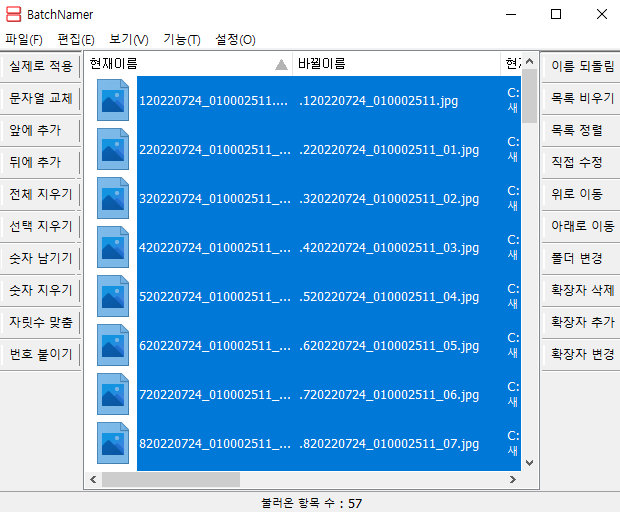Click the 이름 되돌림 button
Screen dimensions: 620x512
point(582,66)
